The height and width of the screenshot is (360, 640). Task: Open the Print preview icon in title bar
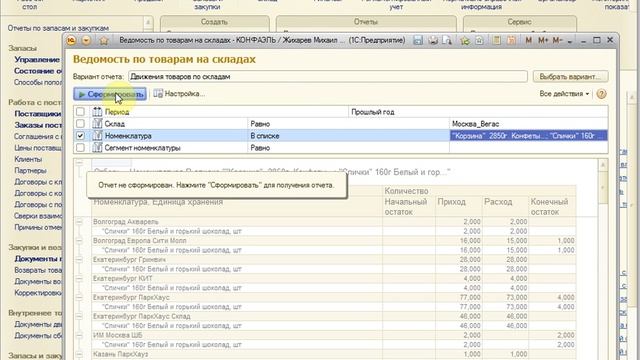[x=447, y=40]
